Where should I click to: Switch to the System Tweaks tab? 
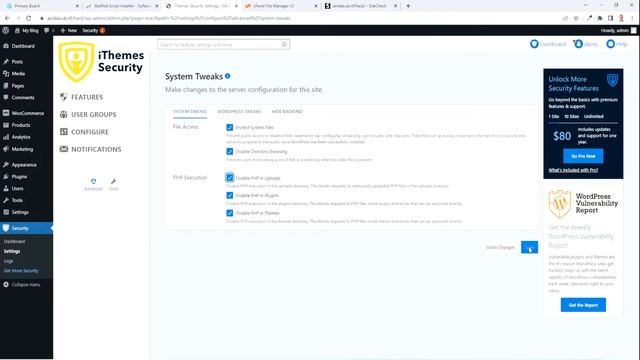[x=190, y=111]
